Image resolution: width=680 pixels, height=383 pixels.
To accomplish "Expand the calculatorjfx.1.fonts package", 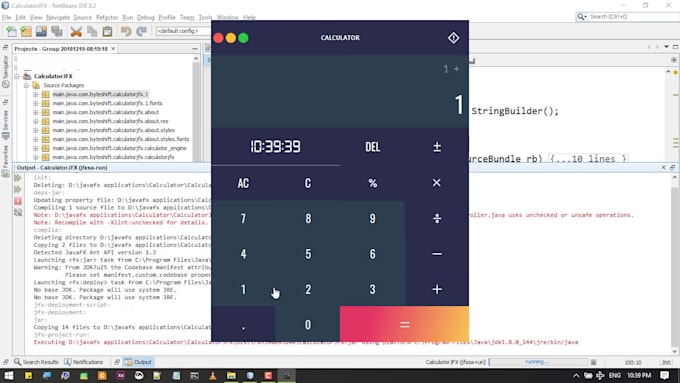I will (36, 103).
